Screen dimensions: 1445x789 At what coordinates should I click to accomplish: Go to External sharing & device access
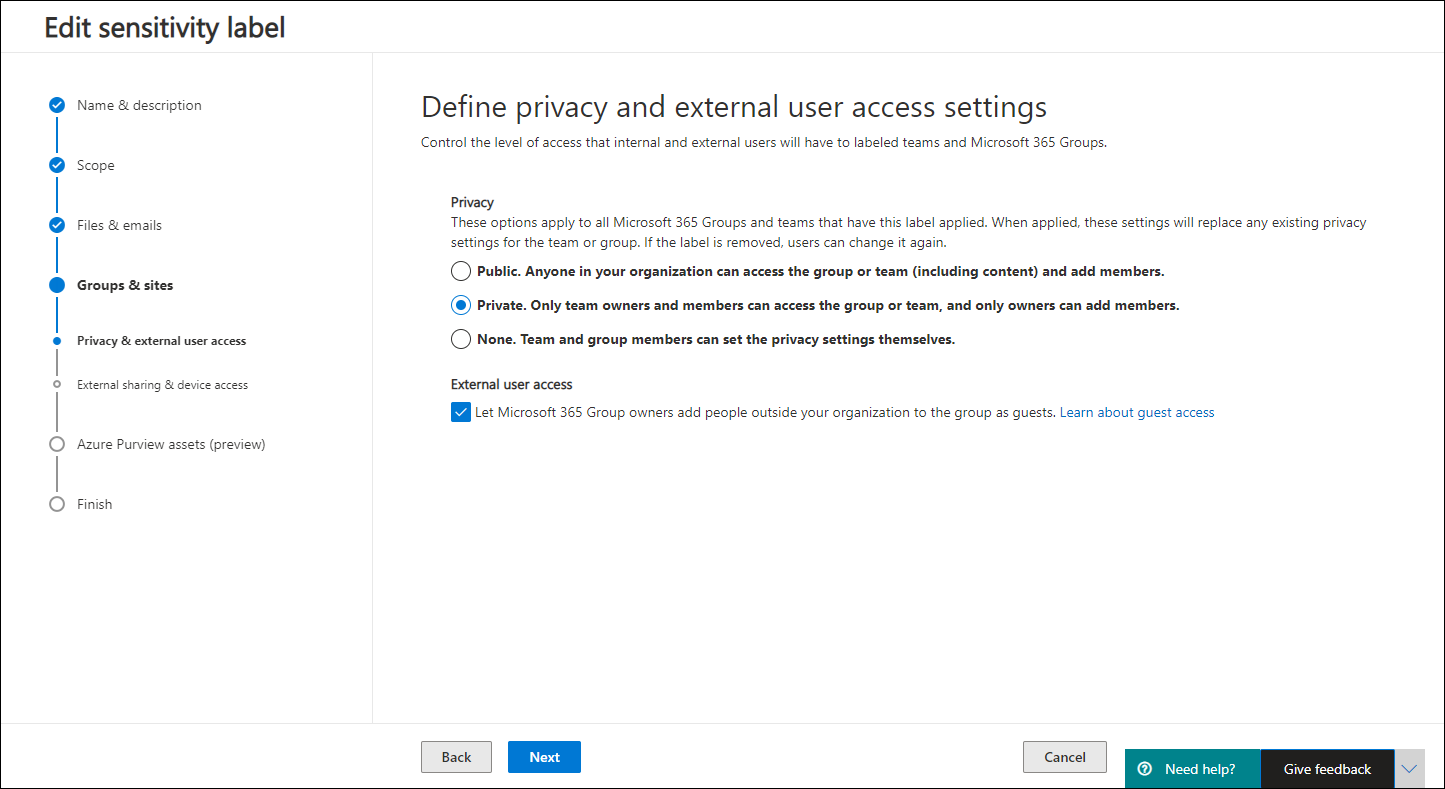point(162,385)
